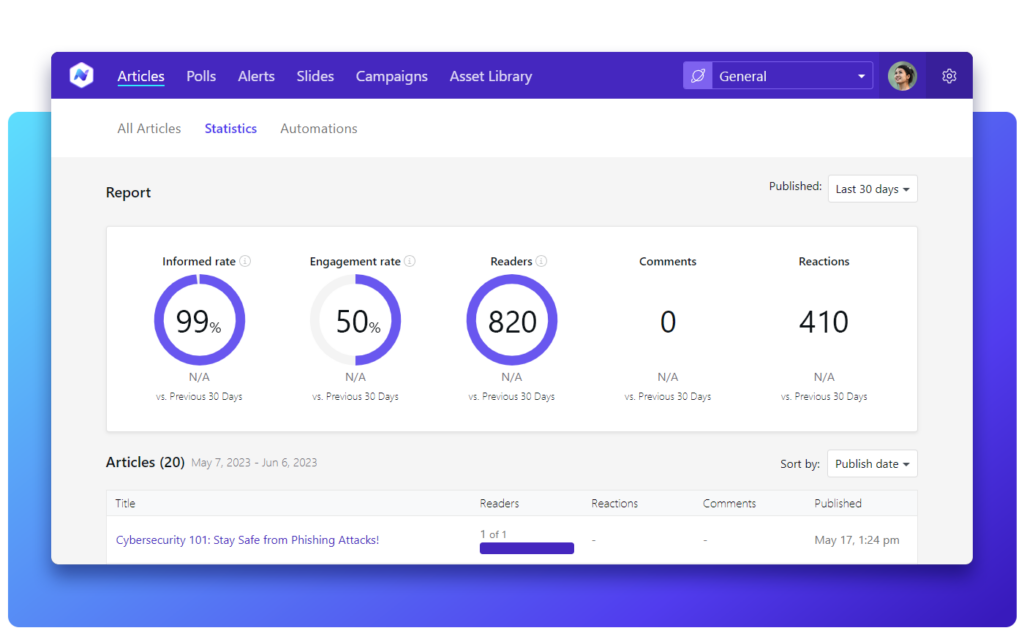Open the Last 30 days published filter
The width and height of the screenshot is (1024, 636).
[872, 188]
